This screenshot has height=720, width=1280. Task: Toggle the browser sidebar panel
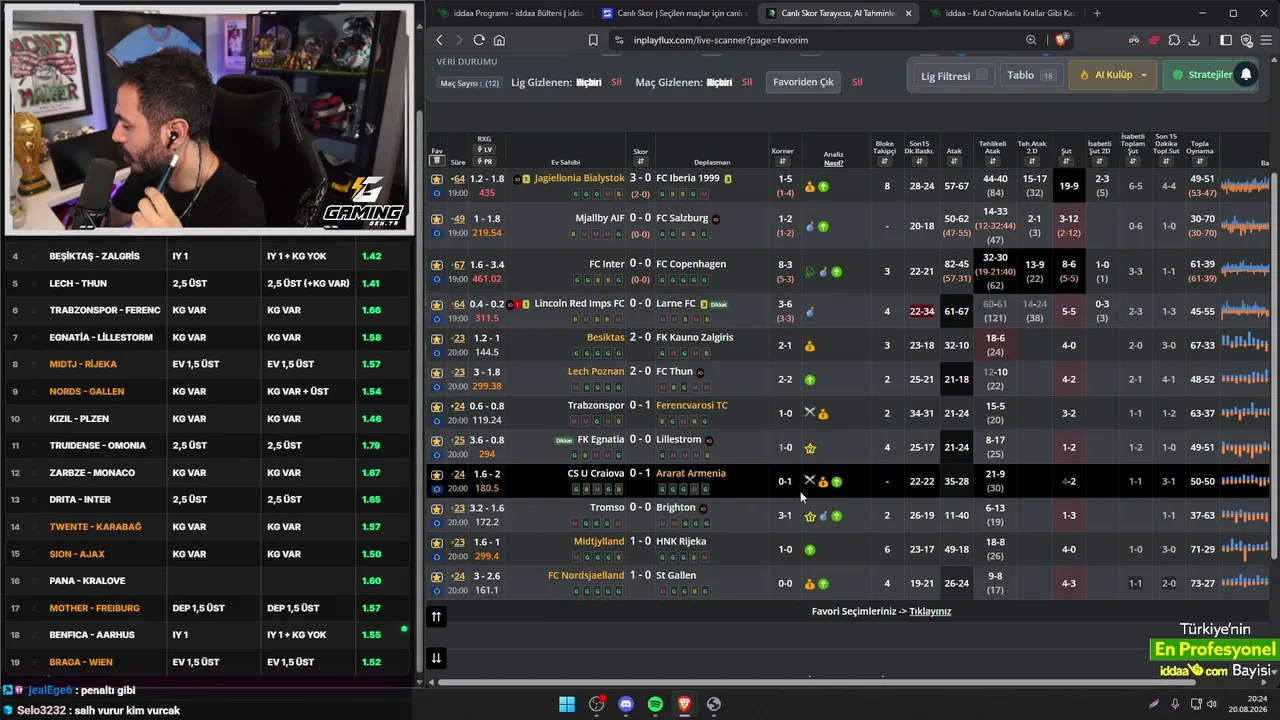(1226, 40)
